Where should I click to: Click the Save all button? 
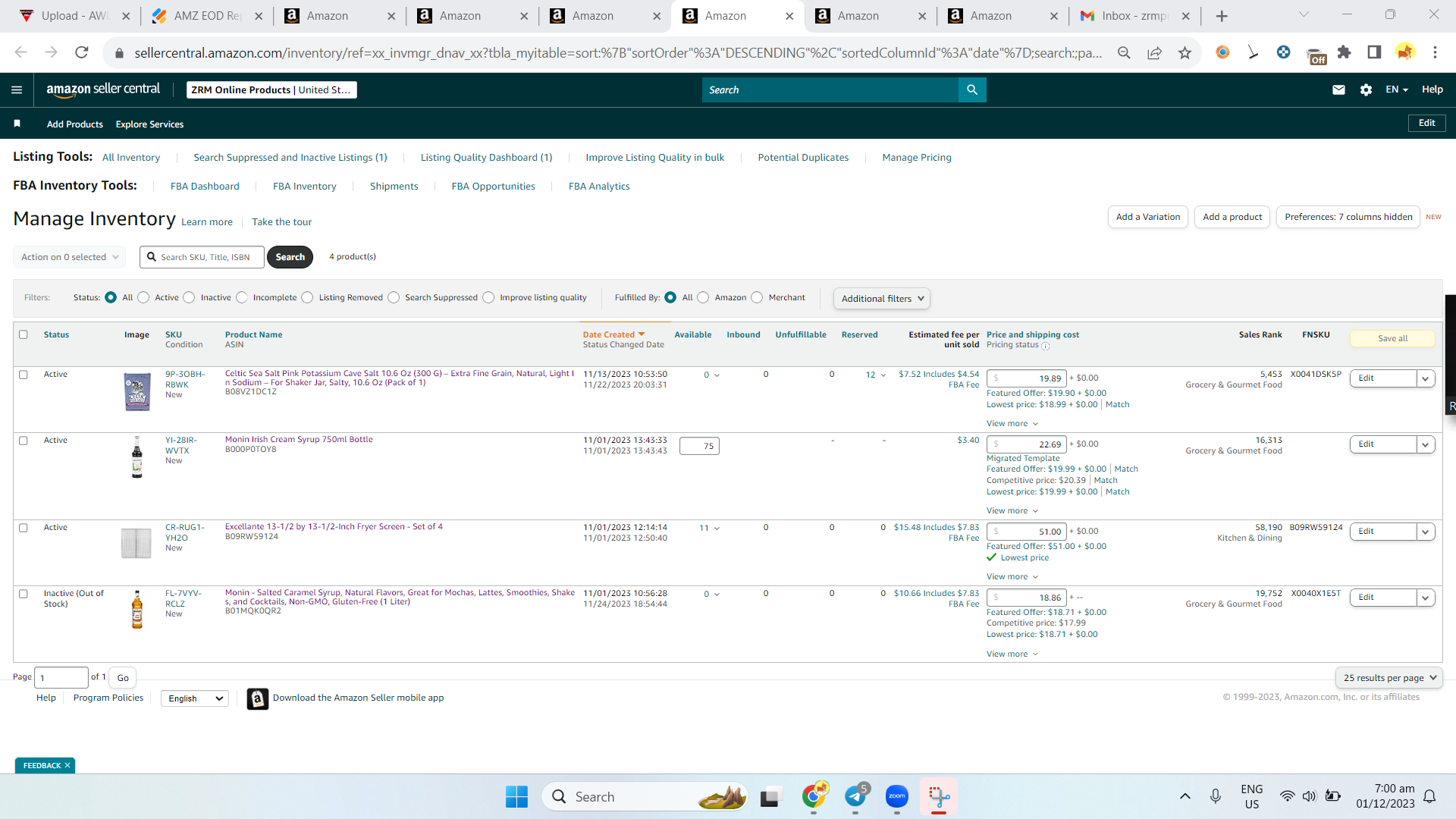[x=1392, y=339]
